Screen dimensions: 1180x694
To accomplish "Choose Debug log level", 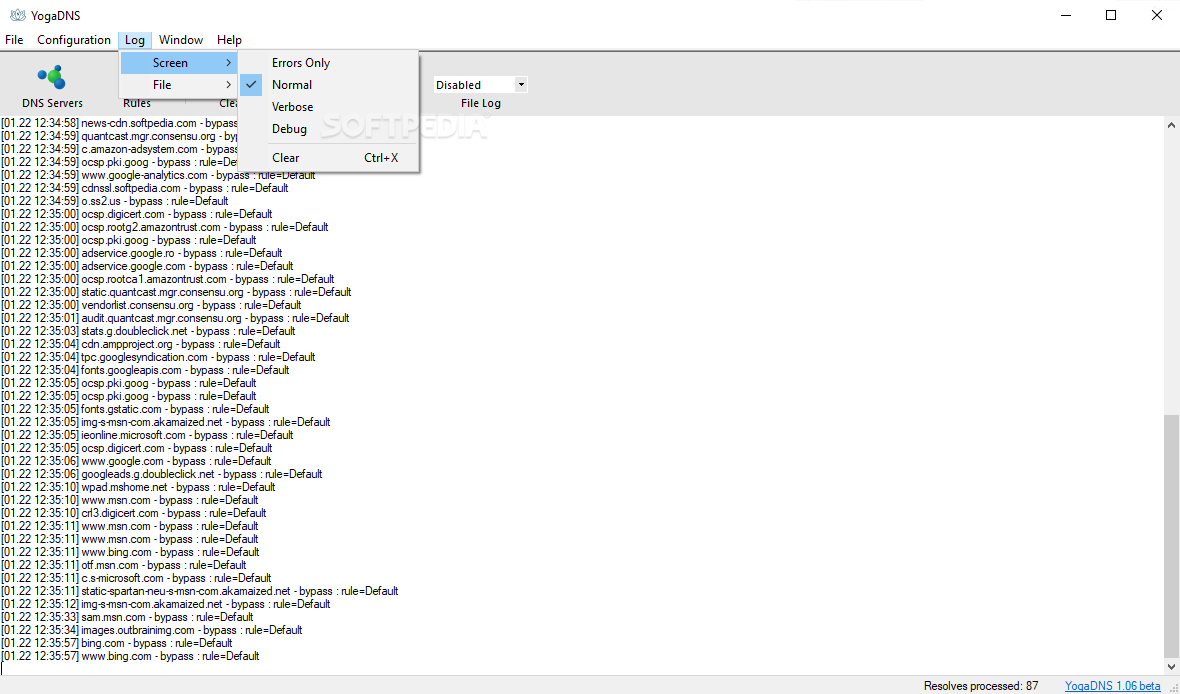I will [x=328, y=129].
